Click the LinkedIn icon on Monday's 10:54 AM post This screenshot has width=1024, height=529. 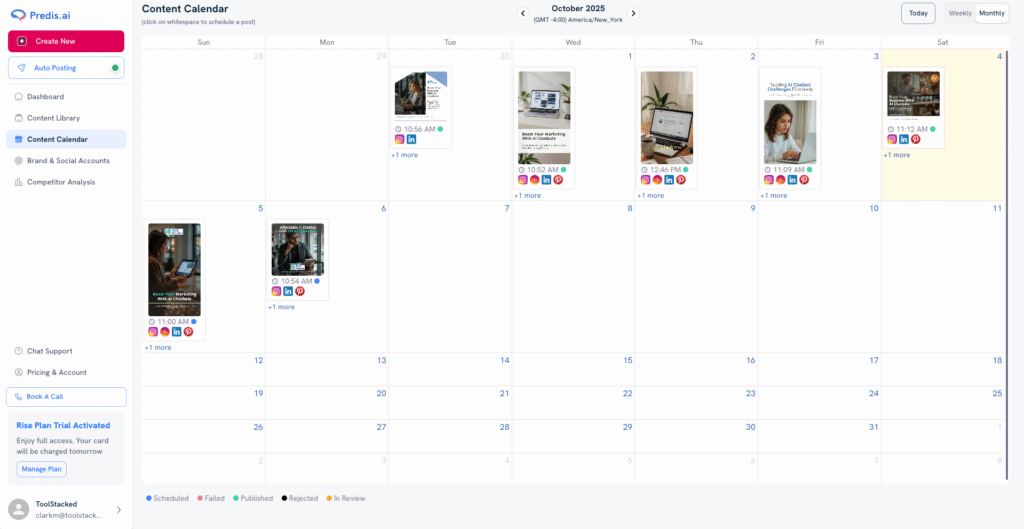pyautogui.click(x=288, y=291)
